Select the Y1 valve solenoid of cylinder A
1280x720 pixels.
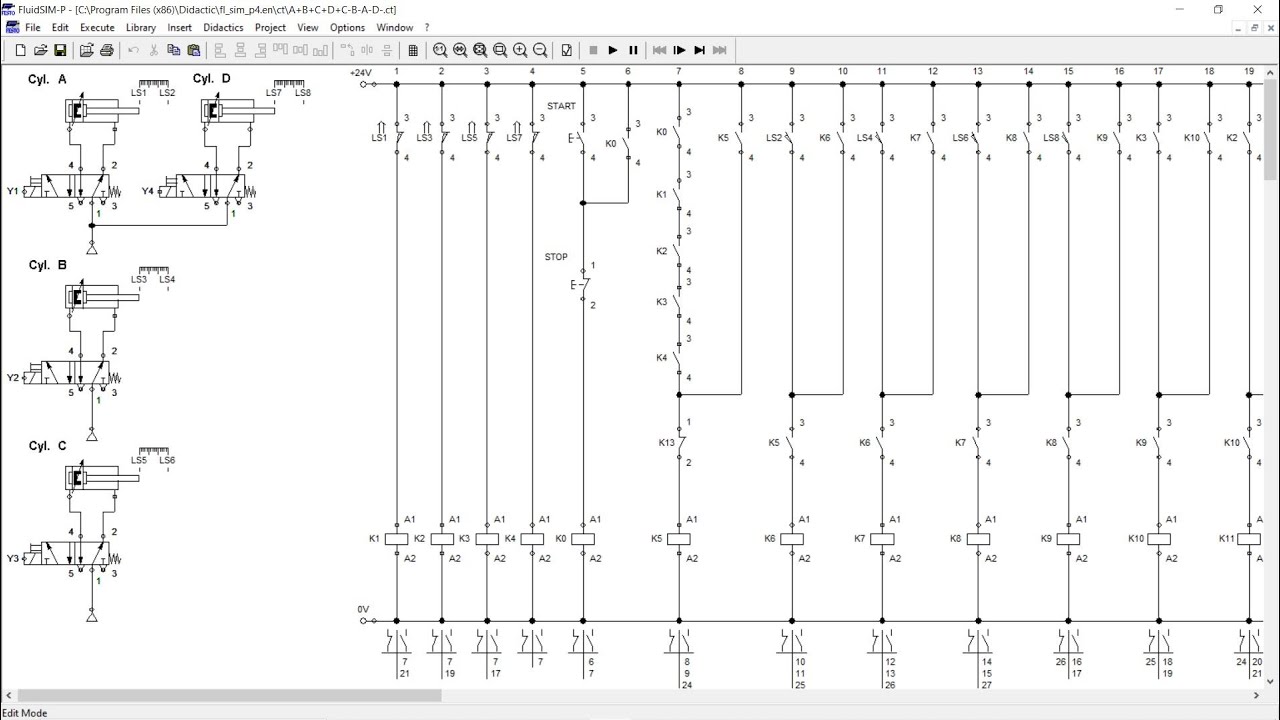pyautogui.click(x=33, y=190)
